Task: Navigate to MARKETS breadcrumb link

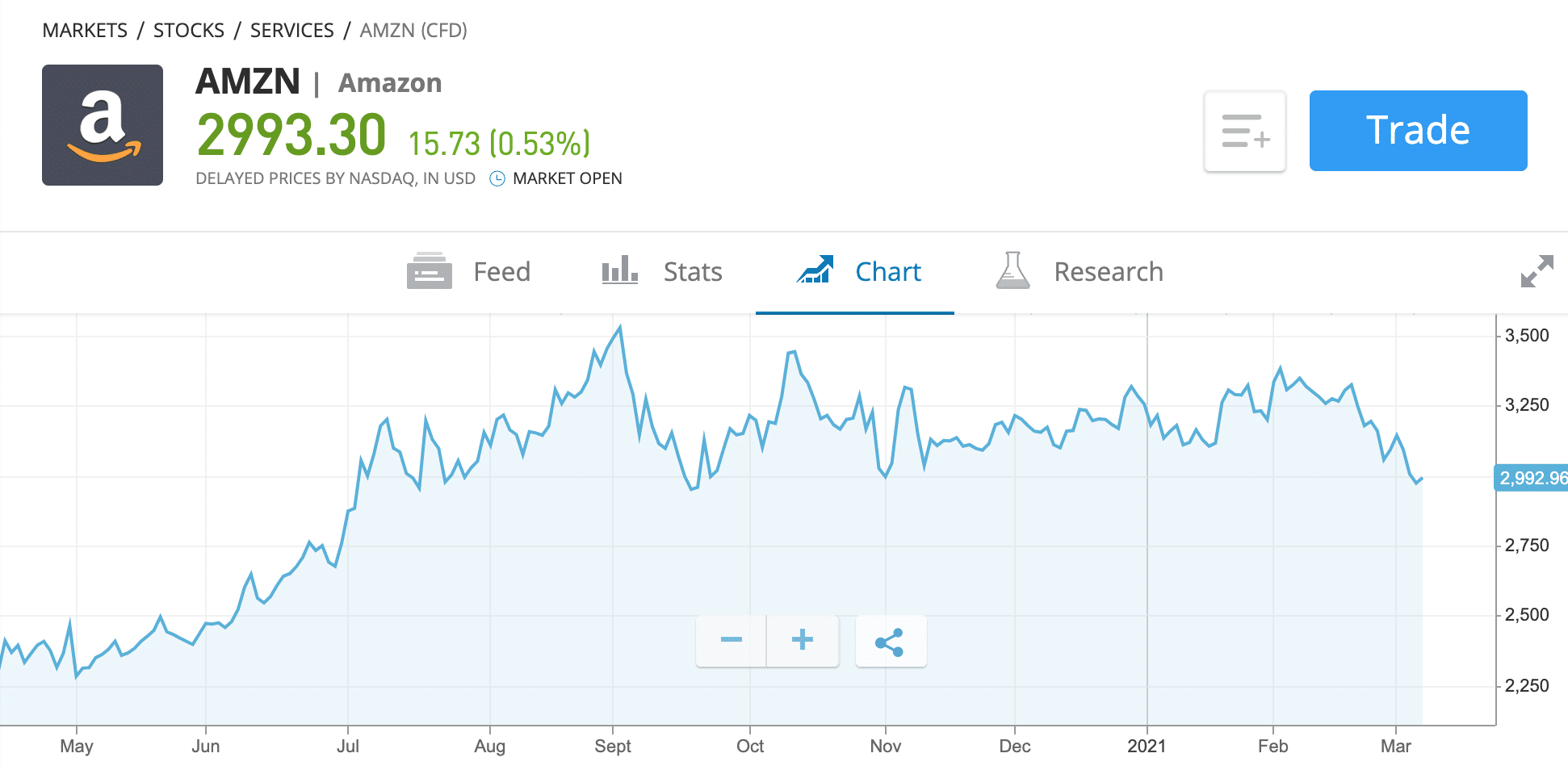Action: [x=85, y=31]
